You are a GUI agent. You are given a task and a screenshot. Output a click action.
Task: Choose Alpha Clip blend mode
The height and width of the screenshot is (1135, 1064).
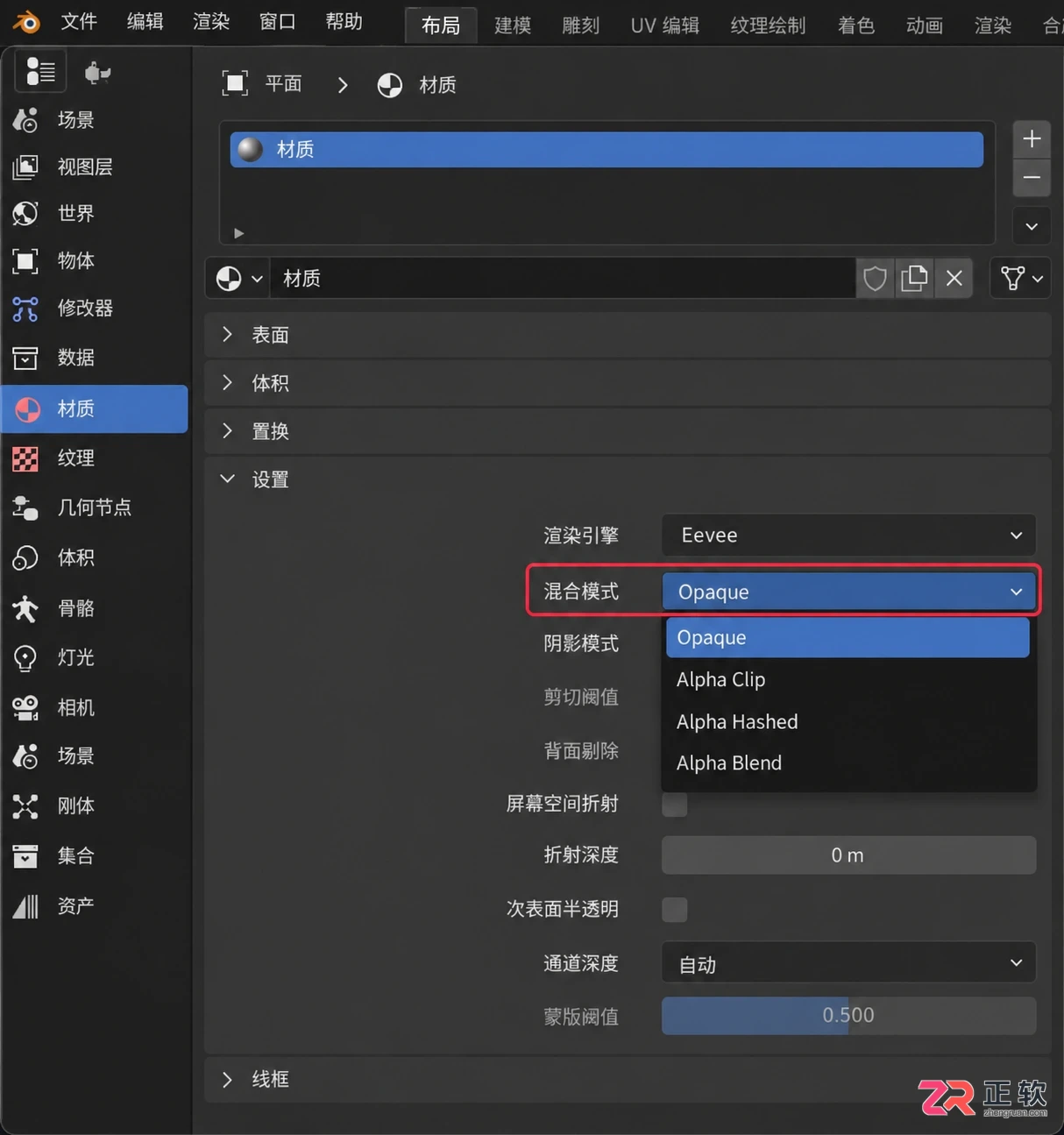point(848,679)
